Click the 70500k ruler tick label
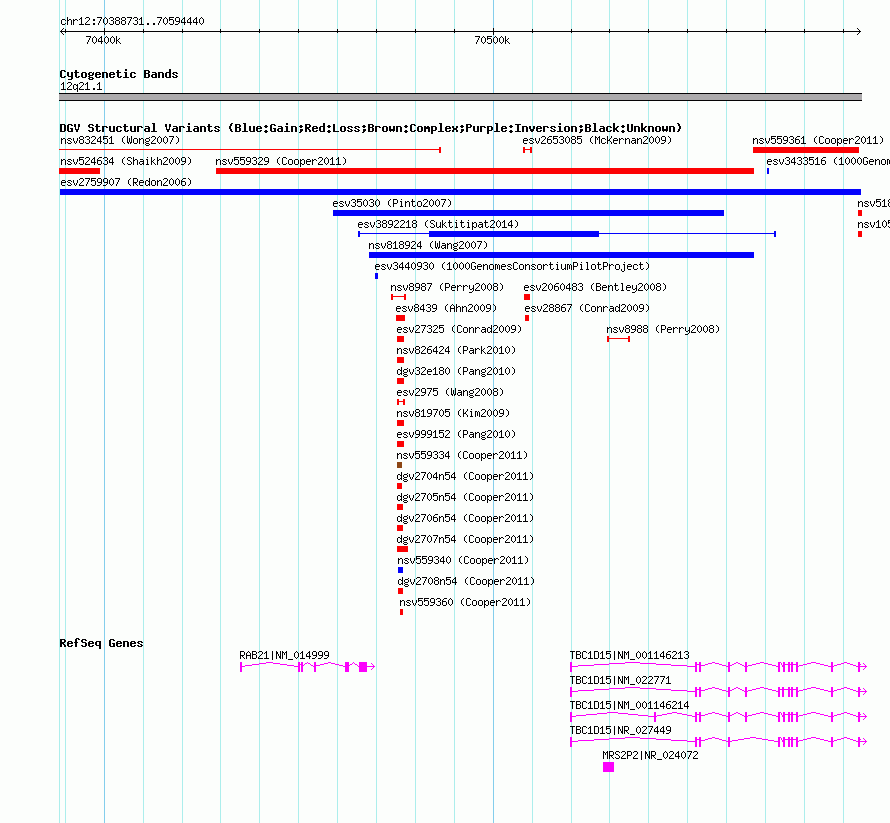Screen dimensions: 890x823 click(x=492, y=40)
